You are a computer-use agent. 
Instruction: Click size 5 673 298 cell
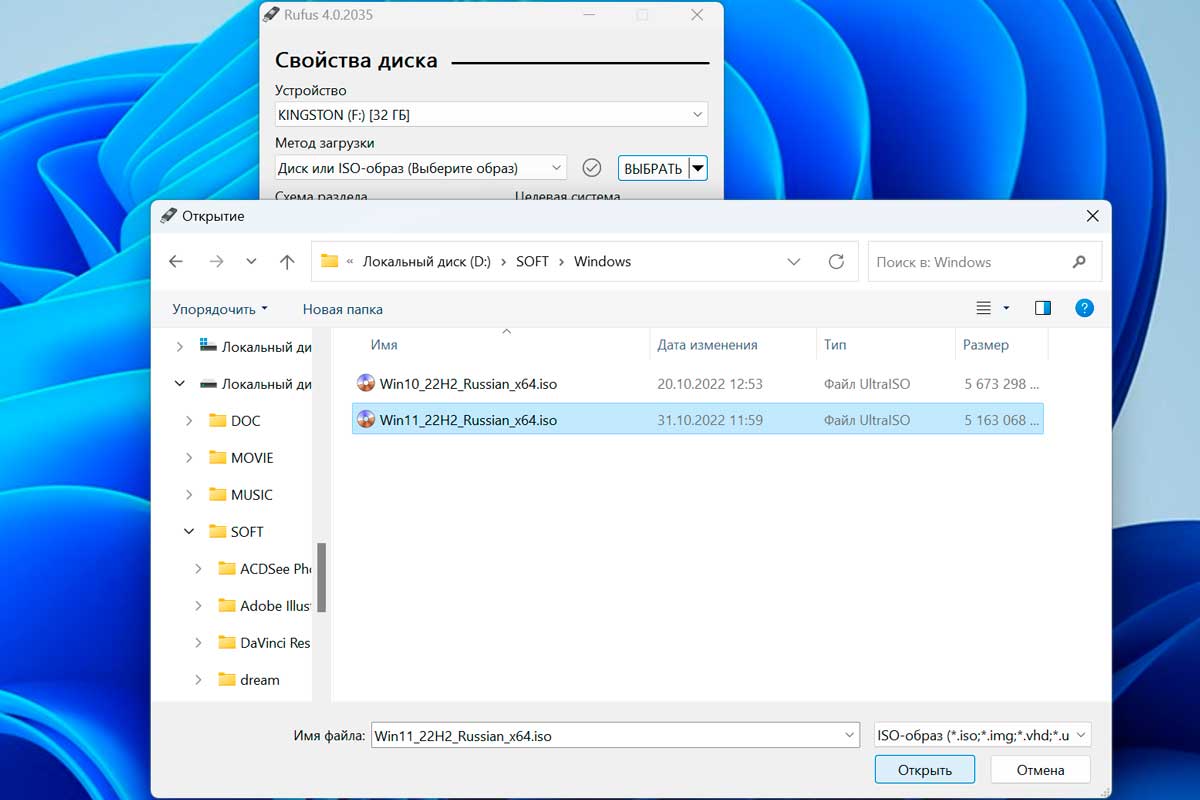1002,384
